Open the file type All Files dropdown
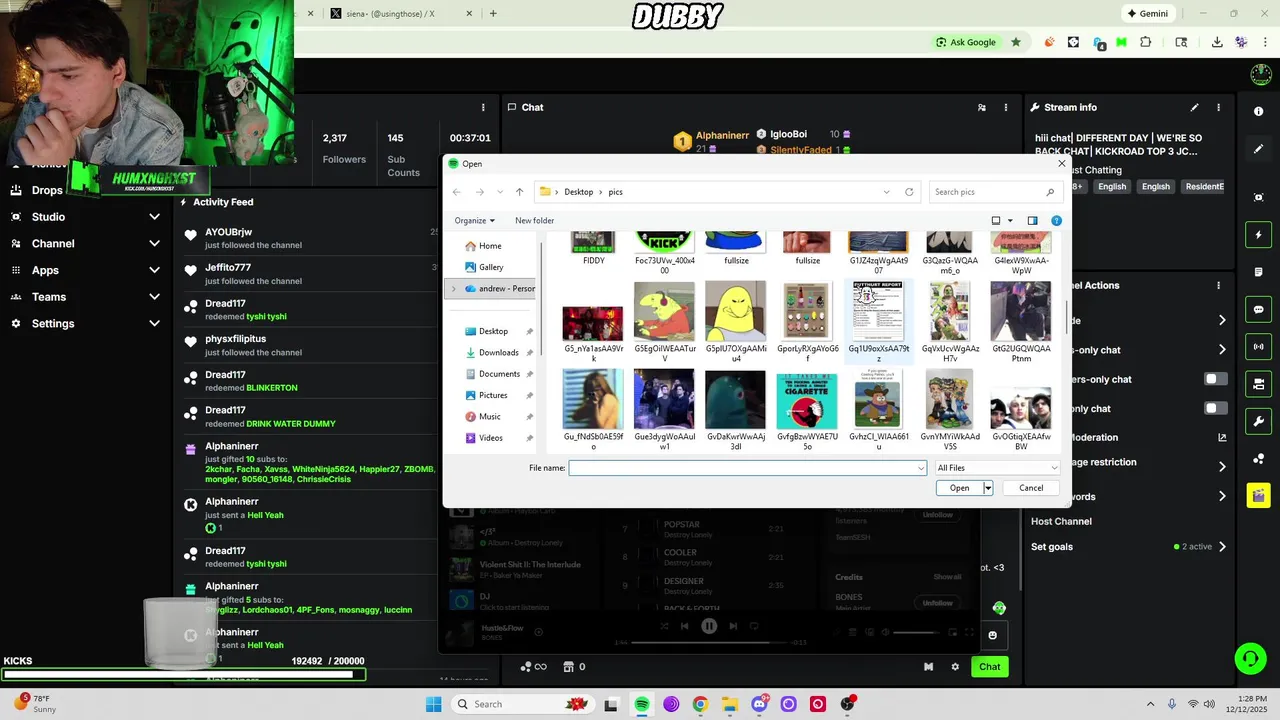Viewport: 1280px width, 720px height. pyautogui.click(x=997, y=468)
